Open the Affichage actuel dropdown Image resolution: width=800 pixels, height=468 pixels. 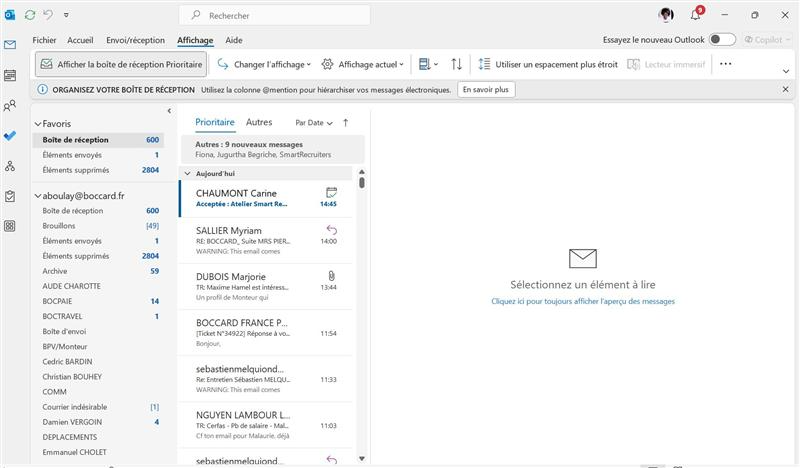click(363, 64)
